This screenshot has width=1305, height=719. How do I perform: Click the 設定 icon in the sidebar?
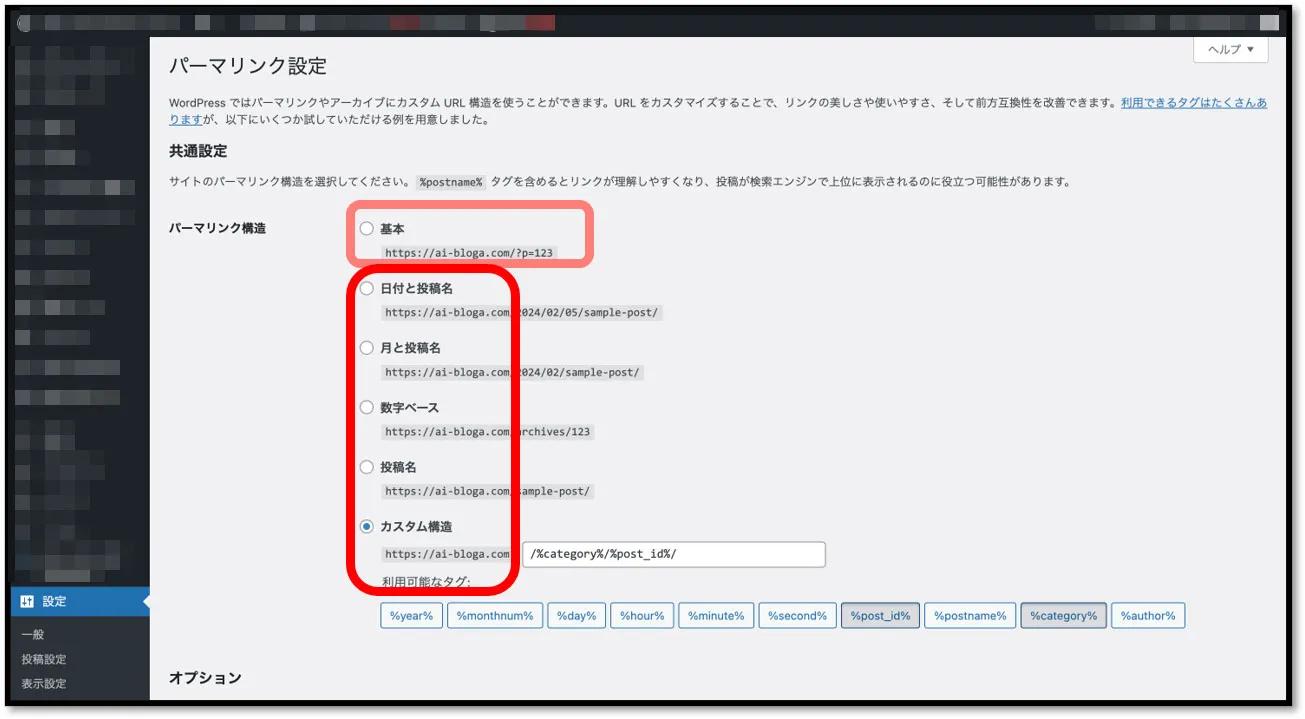[x=27, y=601]
